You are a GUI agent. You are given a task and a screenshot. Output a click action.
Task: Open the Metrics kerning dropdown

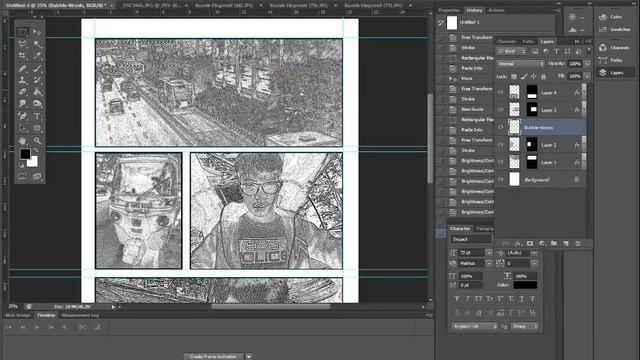coord(489,263)
